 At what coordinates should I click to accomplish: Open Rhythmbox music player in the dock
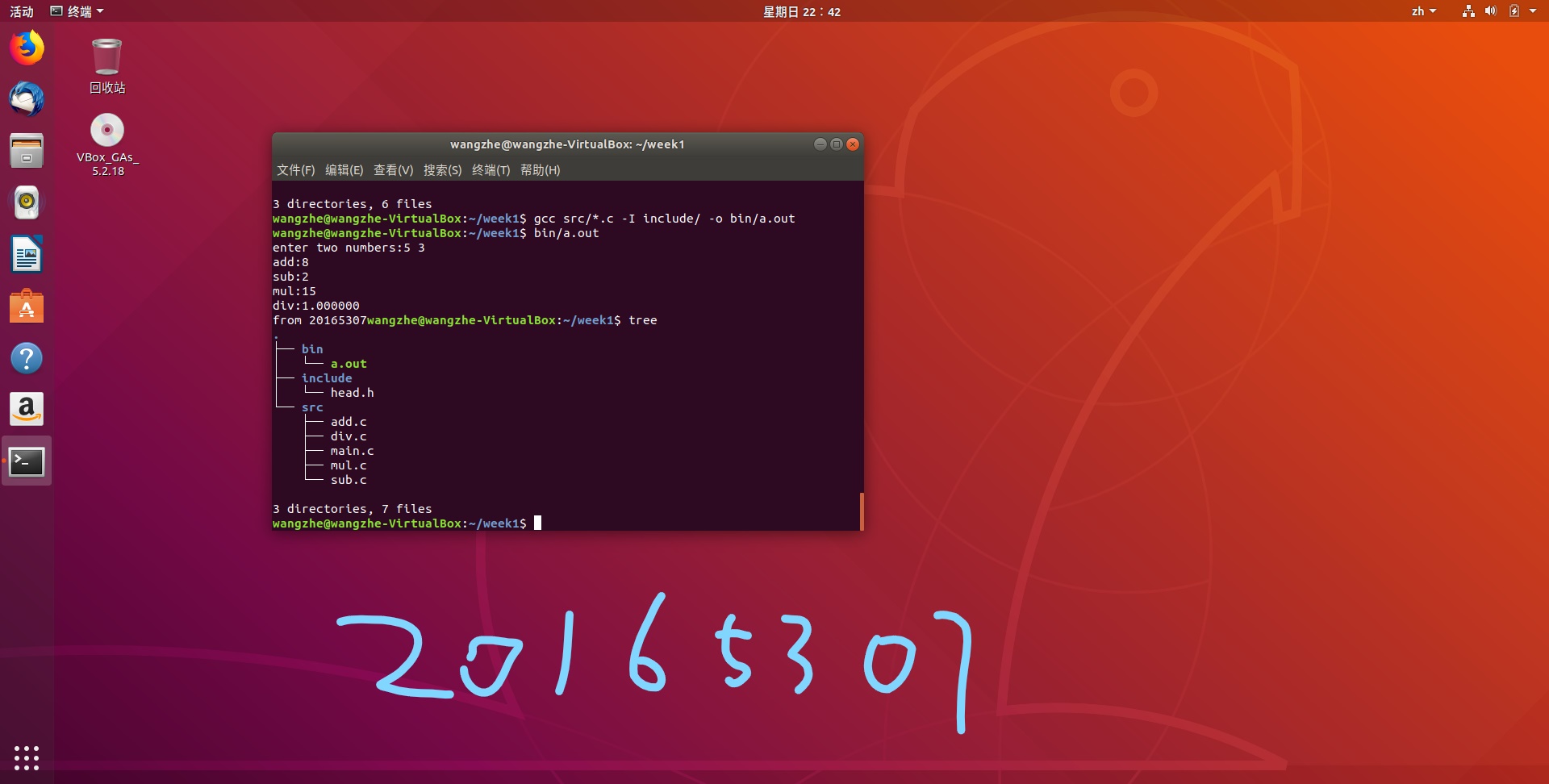27,202
